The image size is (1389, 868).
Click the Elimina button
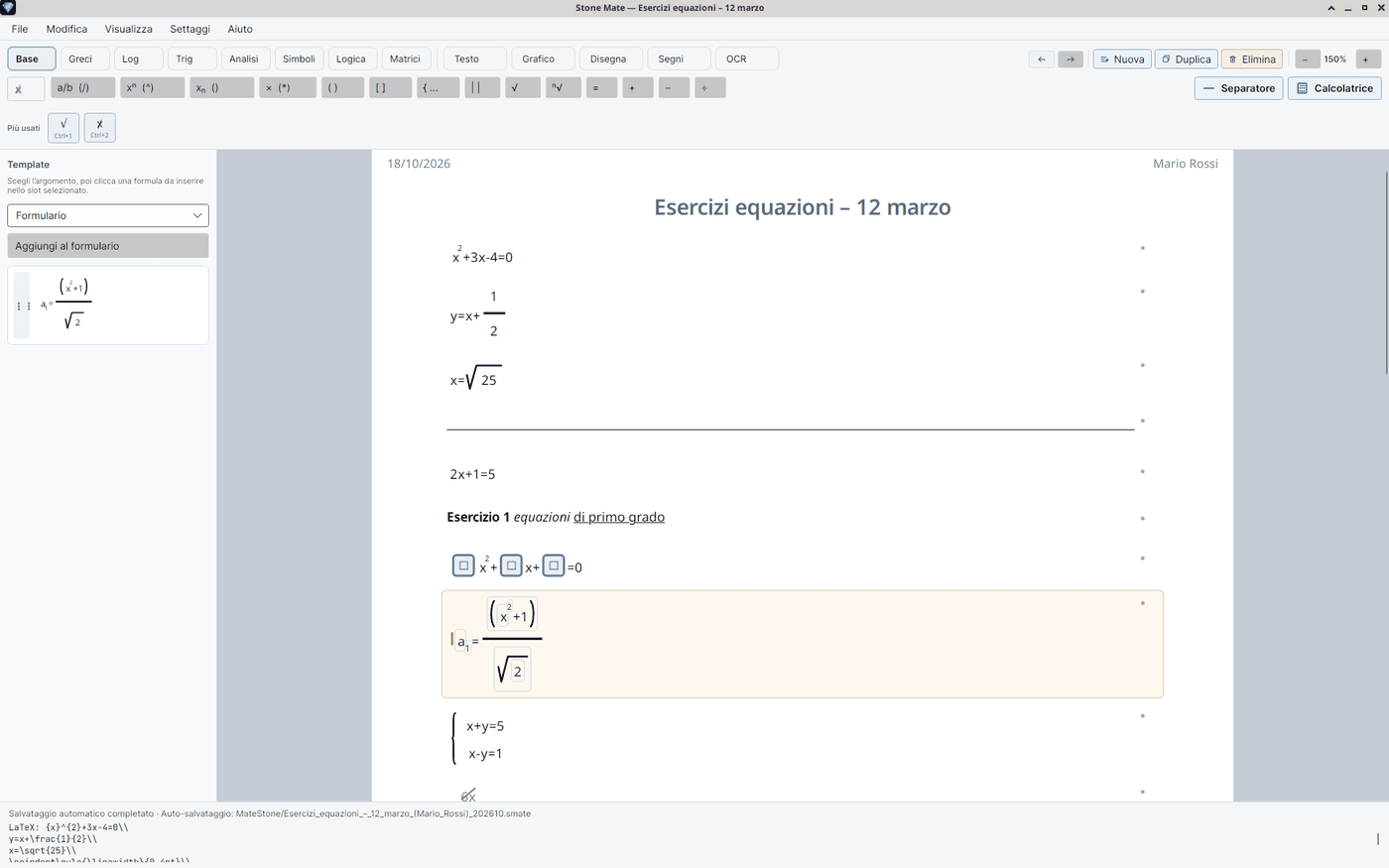(1252, 60)
